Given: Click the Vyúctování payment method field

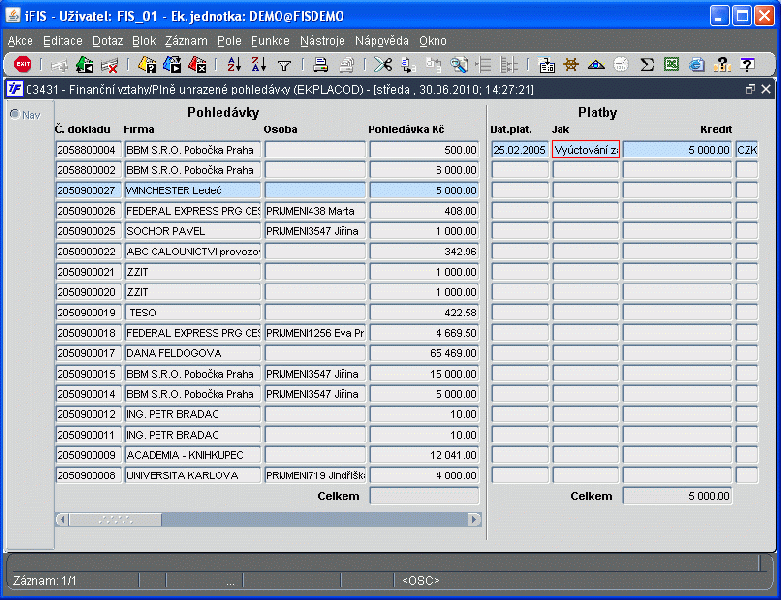Looking at the screenshot, I should point(586,149).
